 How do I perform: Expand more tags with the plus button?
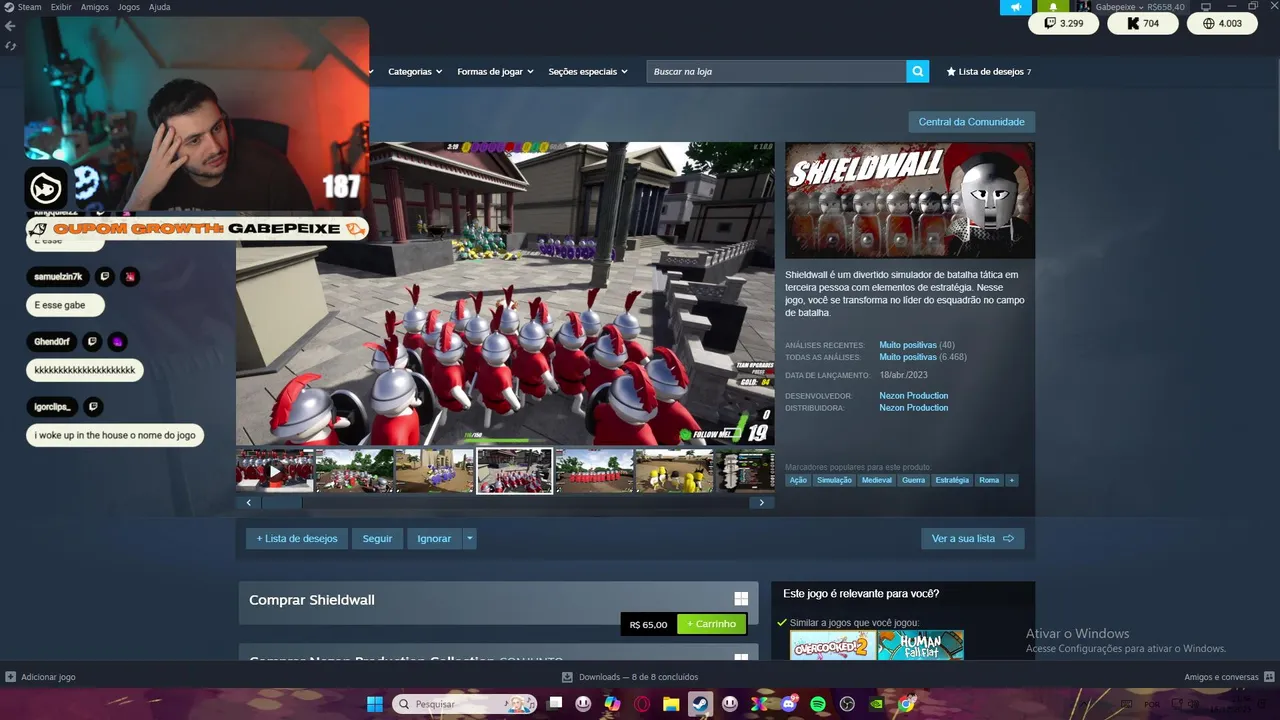tap(1012, 480)
